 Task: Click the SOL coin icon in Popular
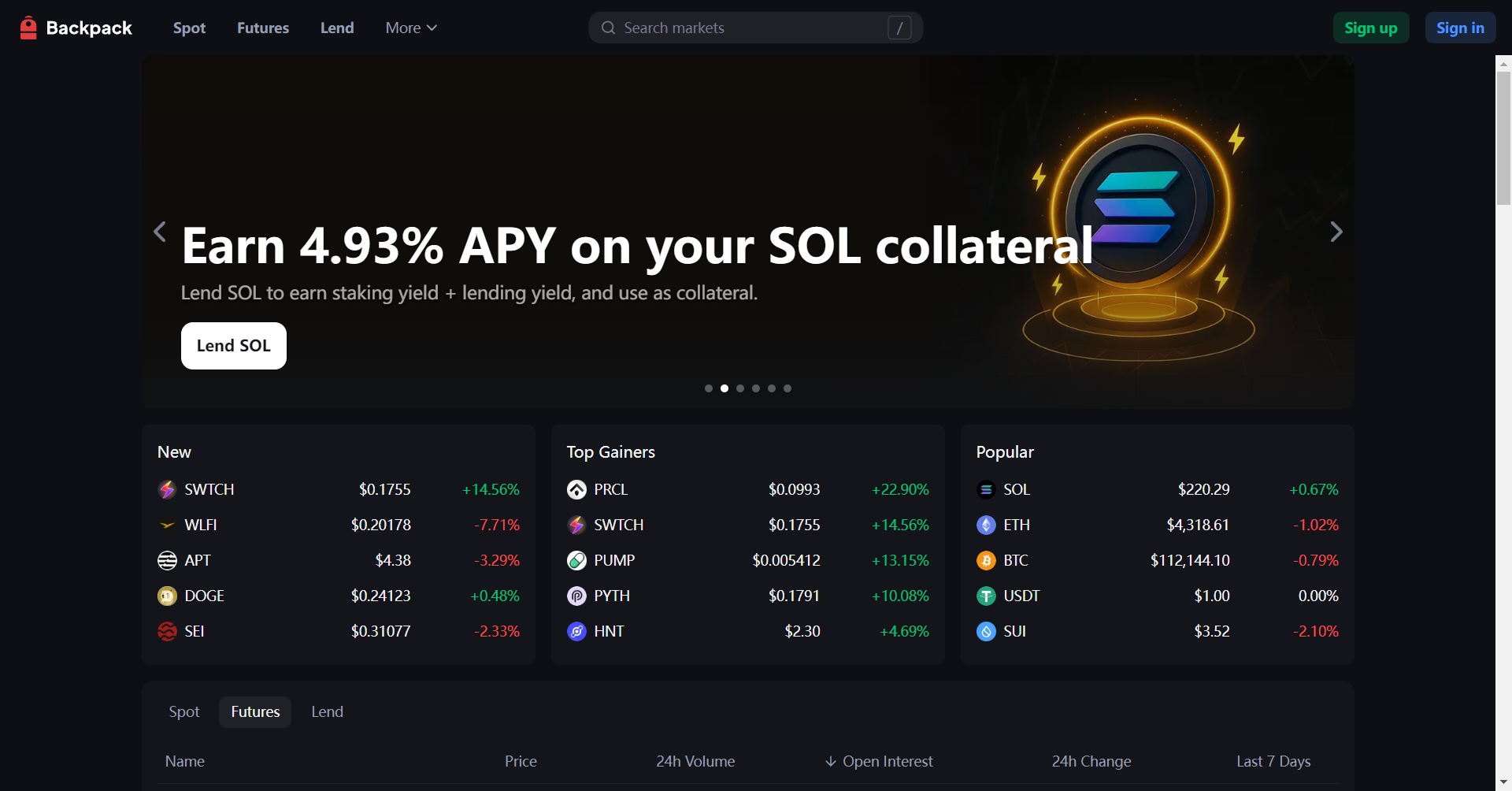986,489
